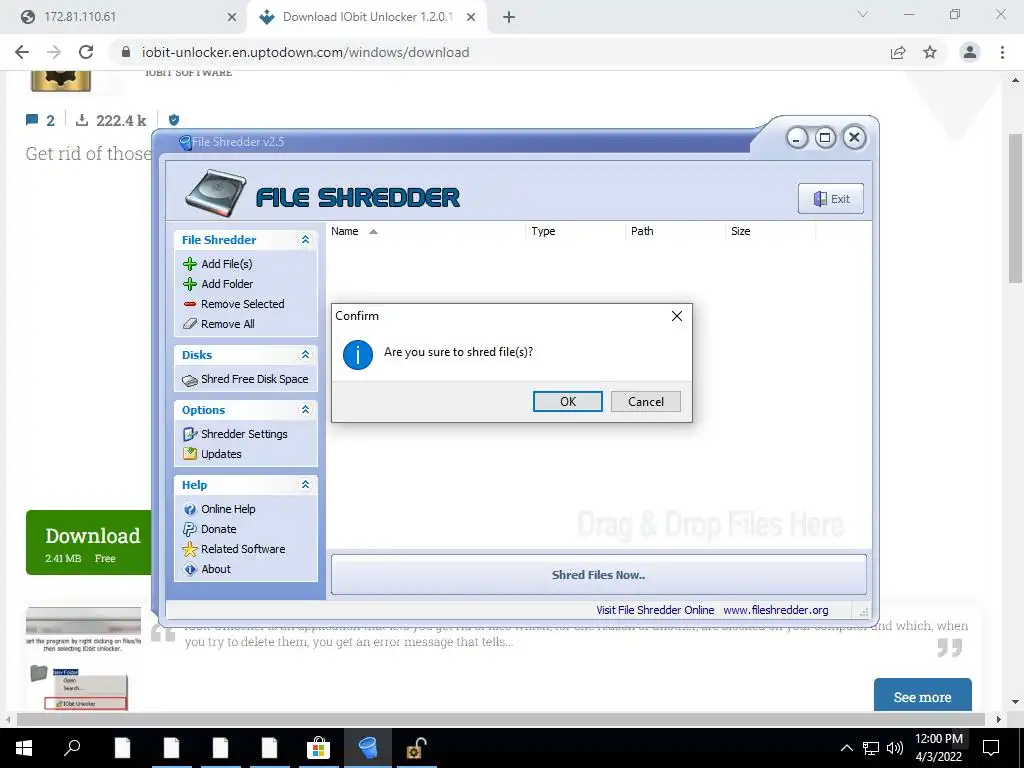Select the Download IObit Unlocker tab
The height and width of the screenshot is (768, 1024).
point(366,17)
